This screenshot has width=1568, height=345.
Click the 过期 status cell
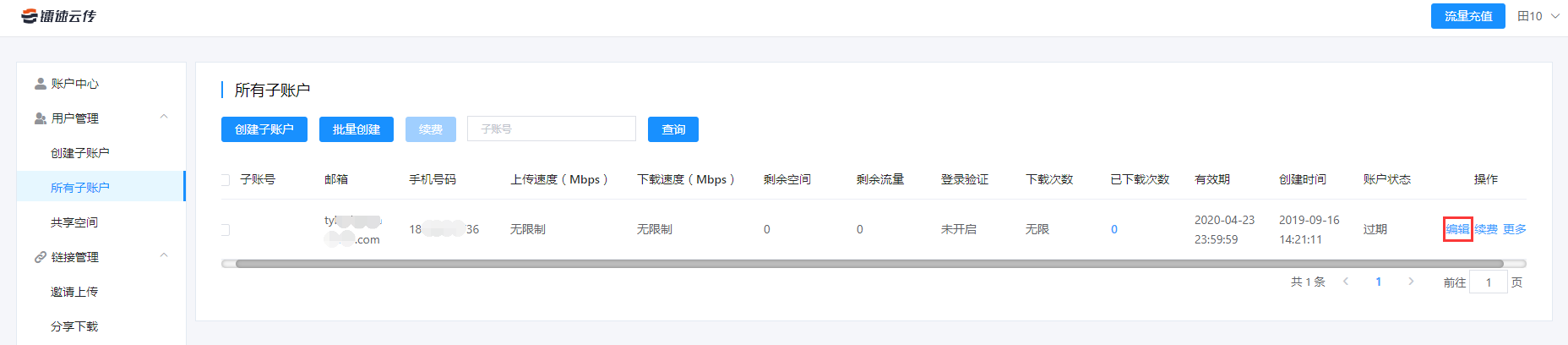(1375, 229)
